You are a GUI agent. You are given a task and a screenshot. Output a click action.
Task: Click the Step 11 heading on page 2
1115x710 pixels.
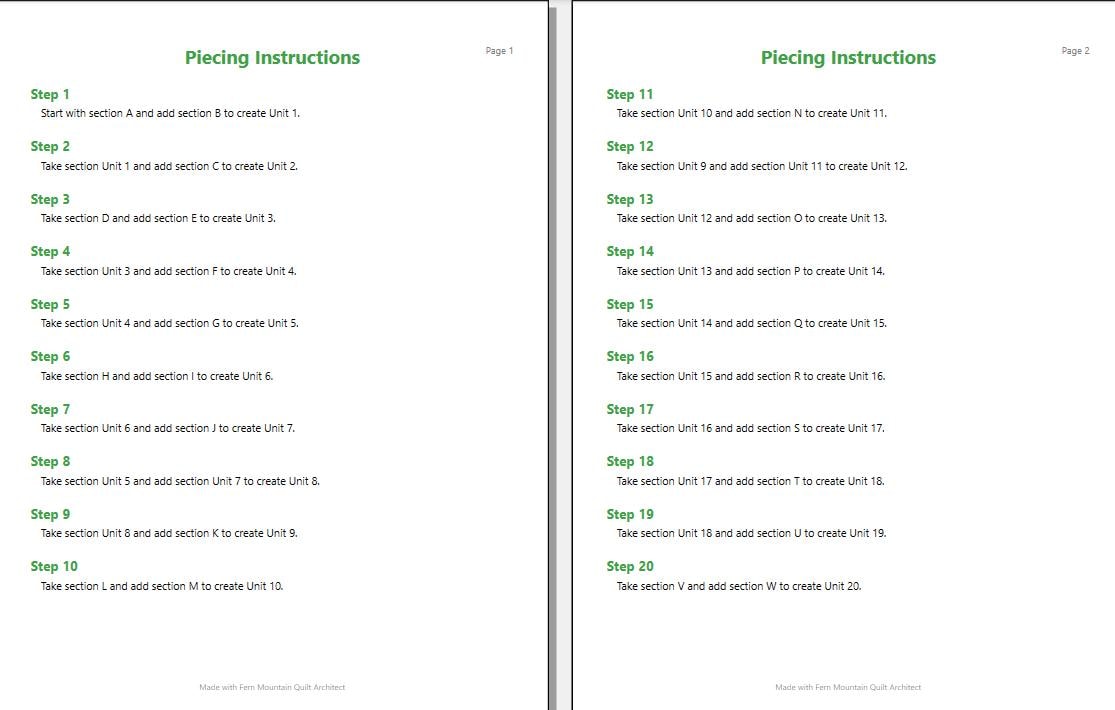[x=629, y=95]
